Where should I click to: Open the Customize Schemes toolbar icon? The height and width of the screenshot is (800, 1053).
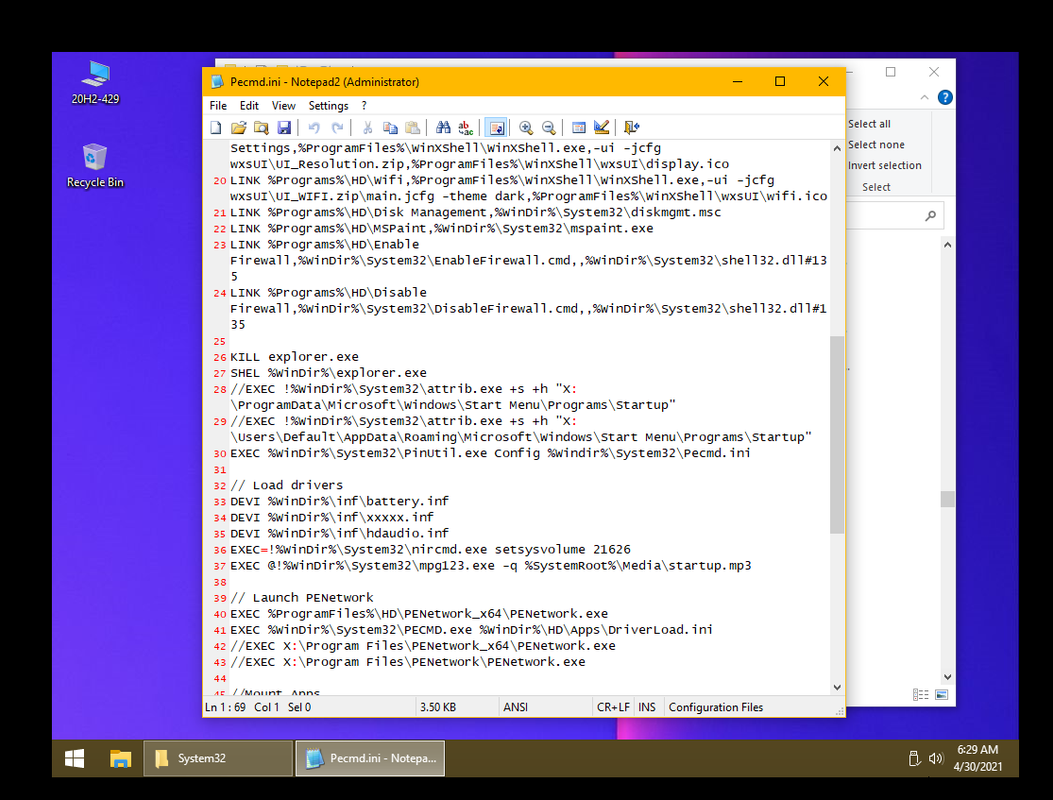tap(601, 128)
